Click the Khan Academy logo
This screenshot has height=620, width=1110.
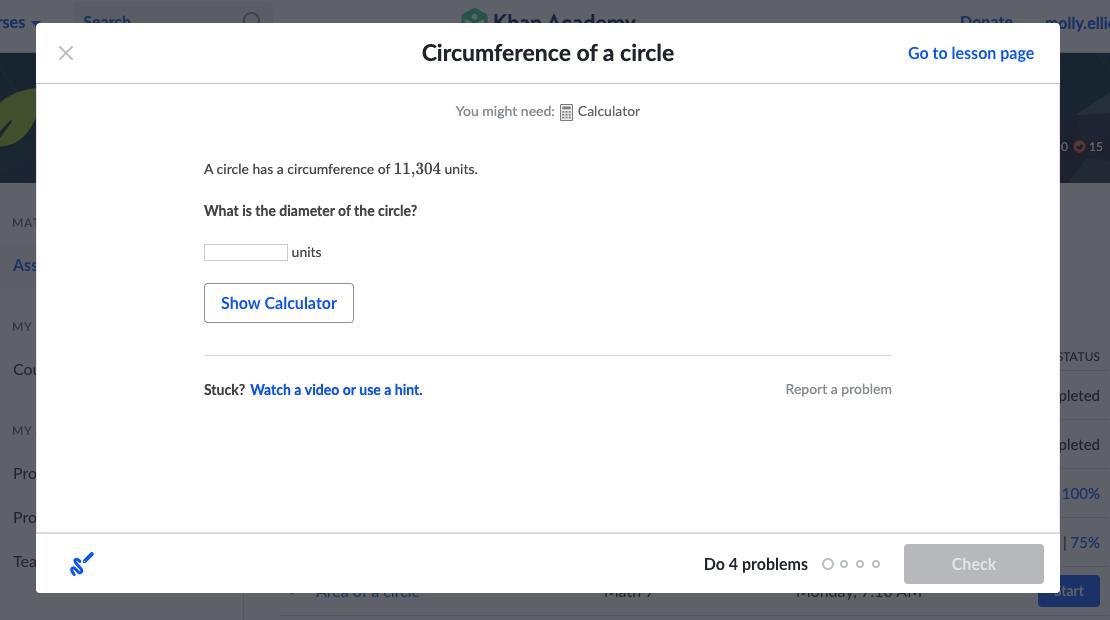(547, 18)
